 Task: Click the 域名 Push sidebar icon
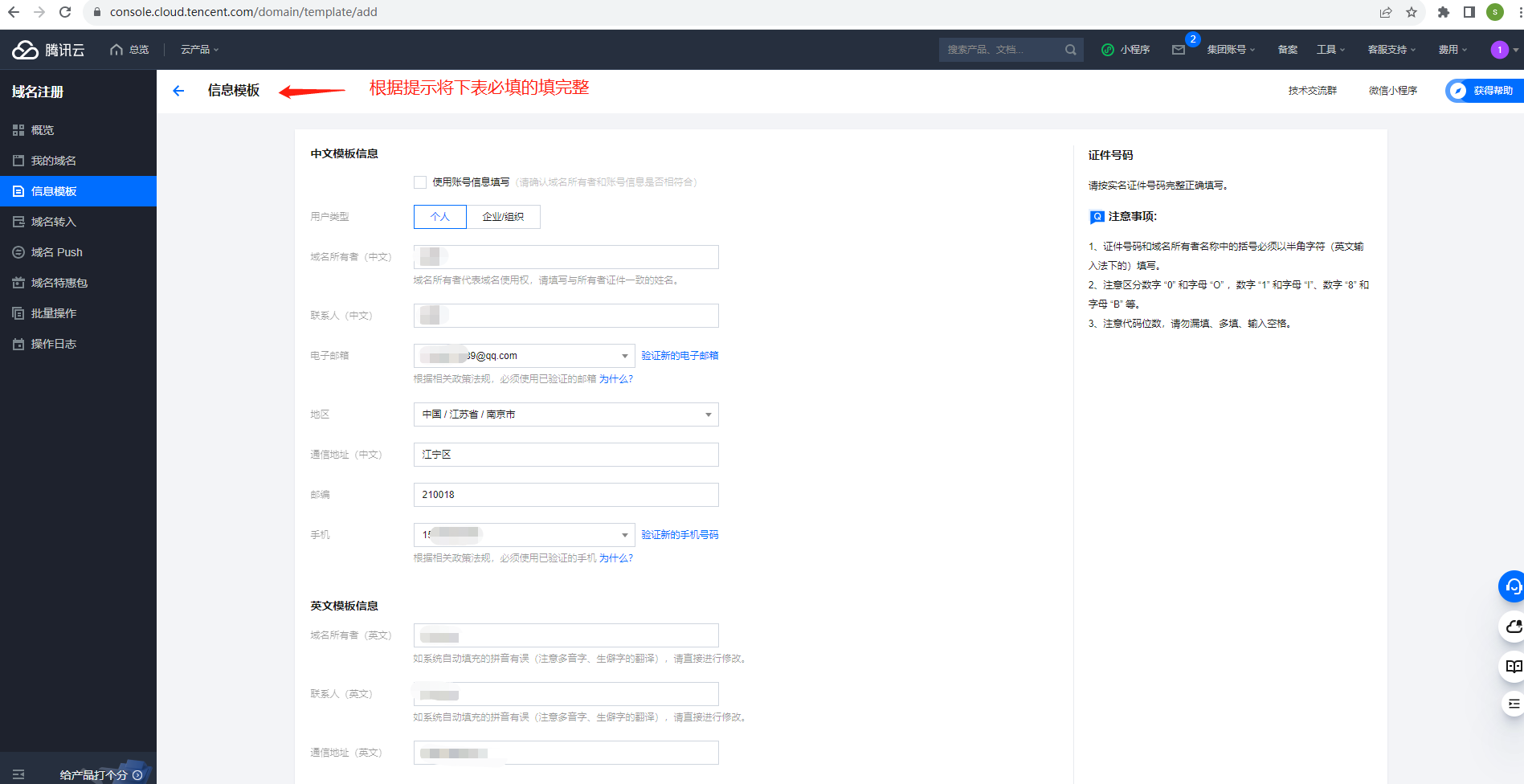(x=18, y=252)
